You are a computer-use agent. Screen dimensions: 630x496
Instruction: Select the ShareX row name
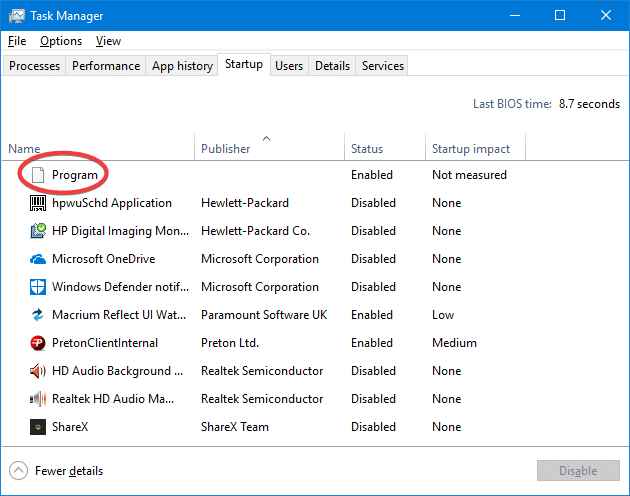70,427
